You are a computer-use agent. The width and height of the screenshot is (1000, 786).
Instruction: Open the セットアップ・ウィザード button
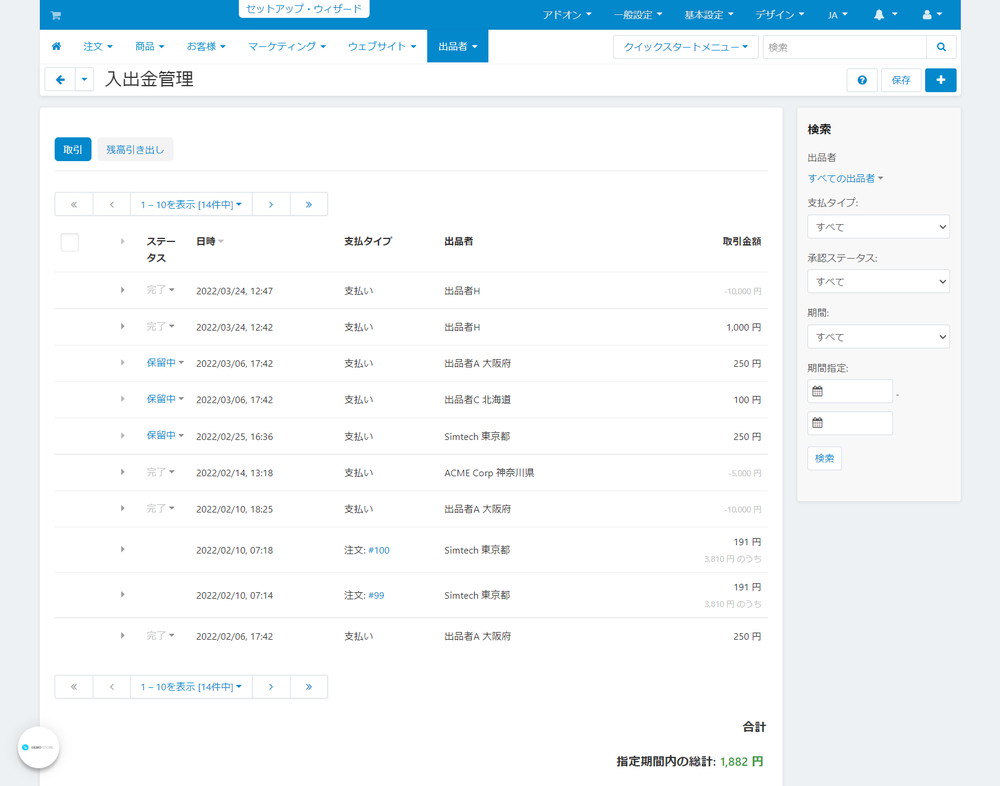(304, 9)
